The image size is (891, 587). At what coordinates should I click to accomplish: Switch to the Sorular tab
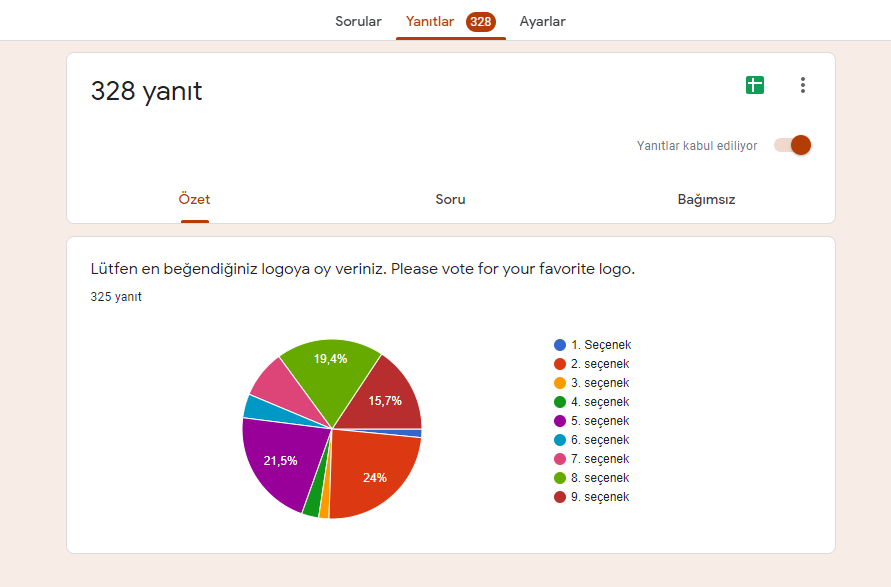358,21
